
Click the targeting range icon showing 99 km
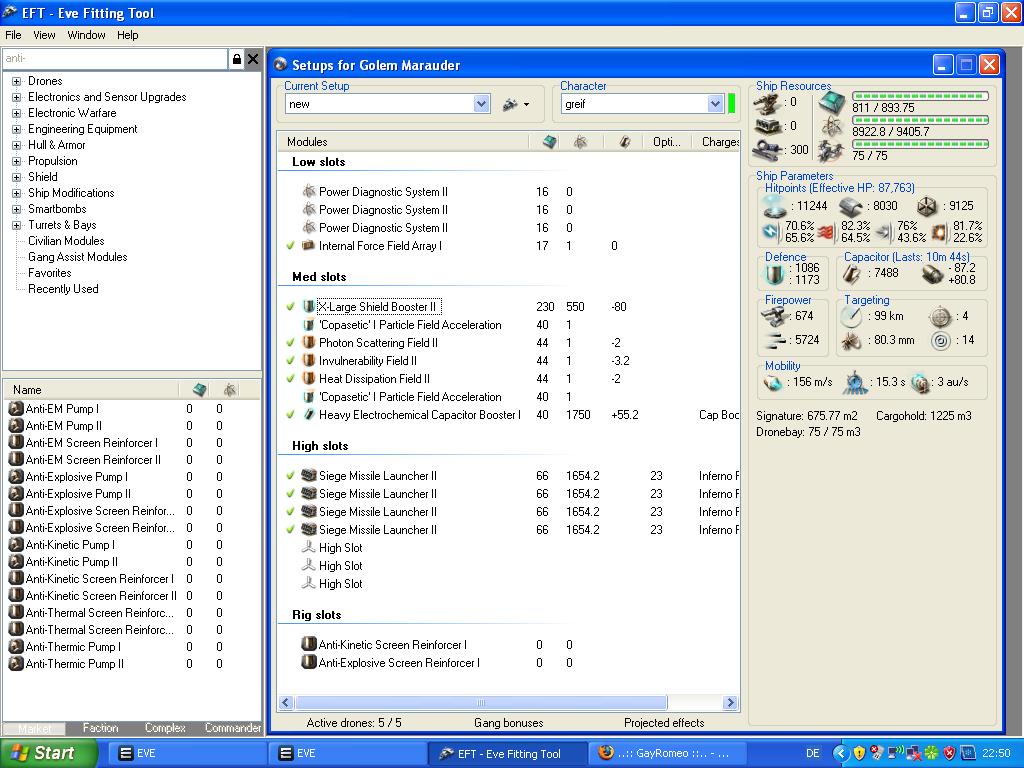852,317
